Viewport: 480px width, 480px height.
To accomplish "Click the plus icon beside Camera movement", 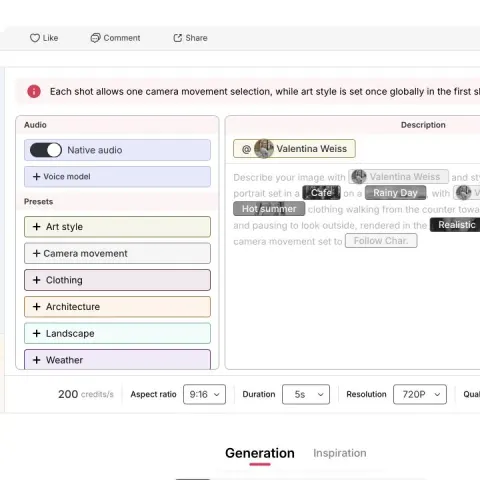I will click(37, 253).
